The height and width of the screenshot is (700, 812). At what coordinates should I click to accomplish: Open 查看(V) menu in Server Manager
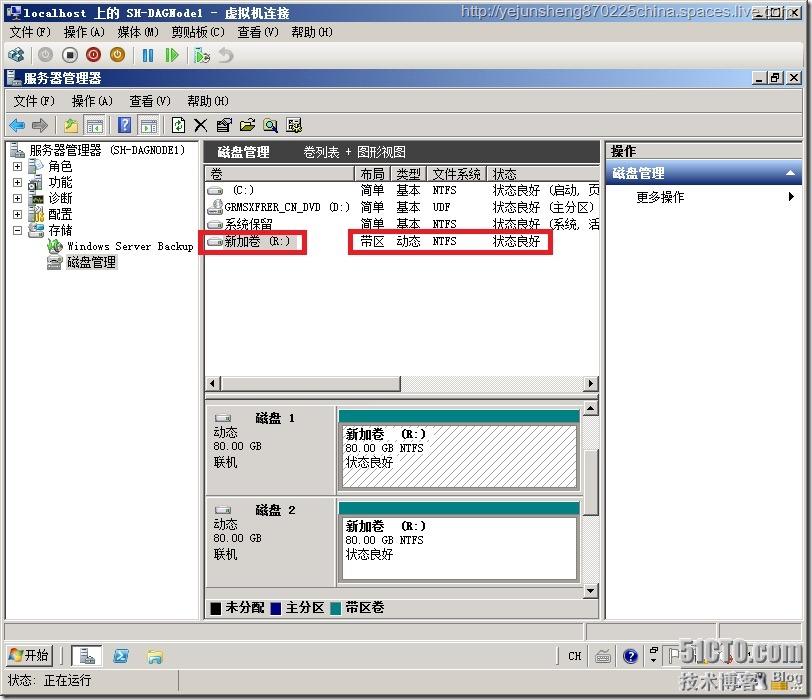point(150,101)
